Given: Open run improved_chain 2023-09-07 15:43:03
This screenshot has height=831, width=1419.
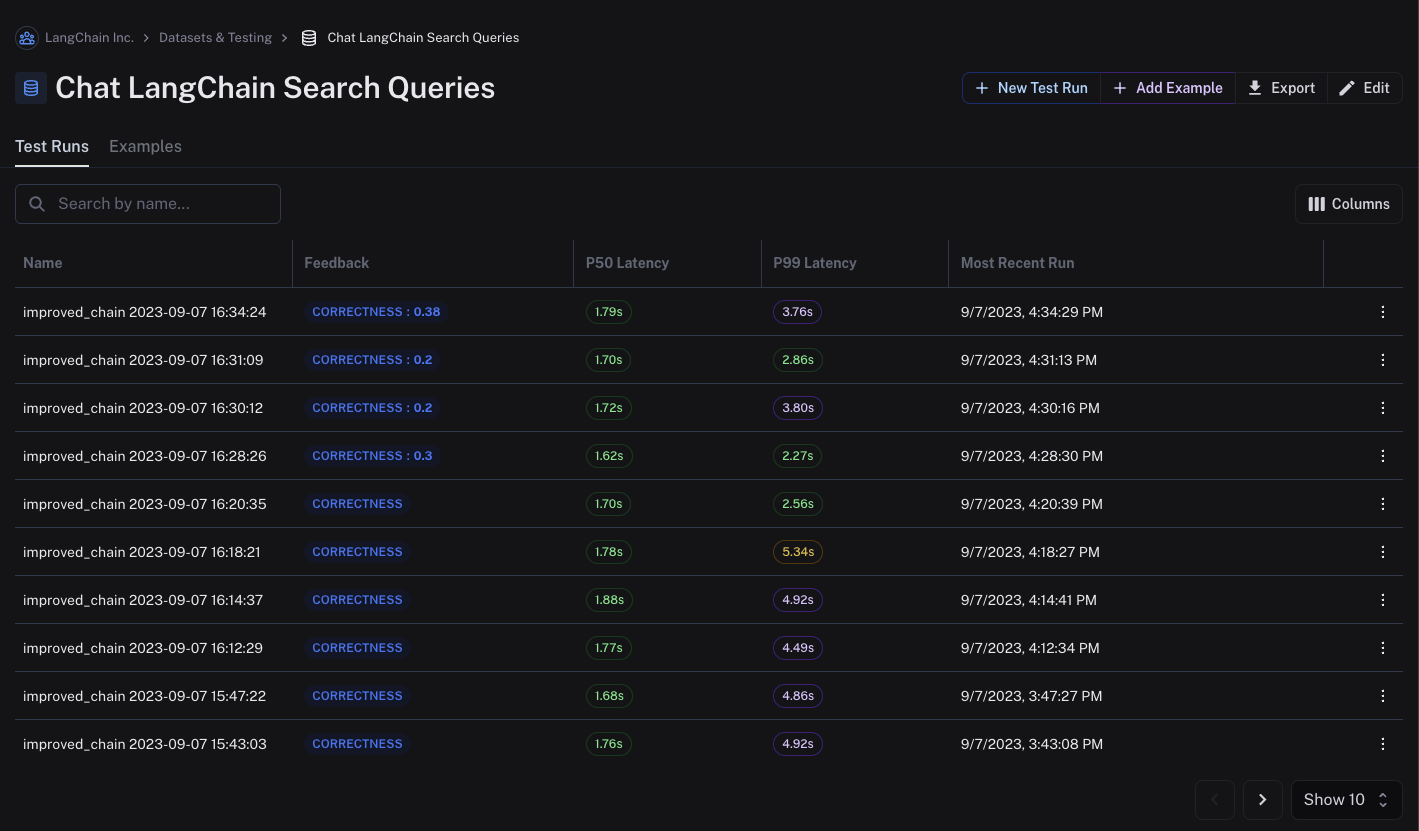Looking at the screenshot, I should point(145,744).
